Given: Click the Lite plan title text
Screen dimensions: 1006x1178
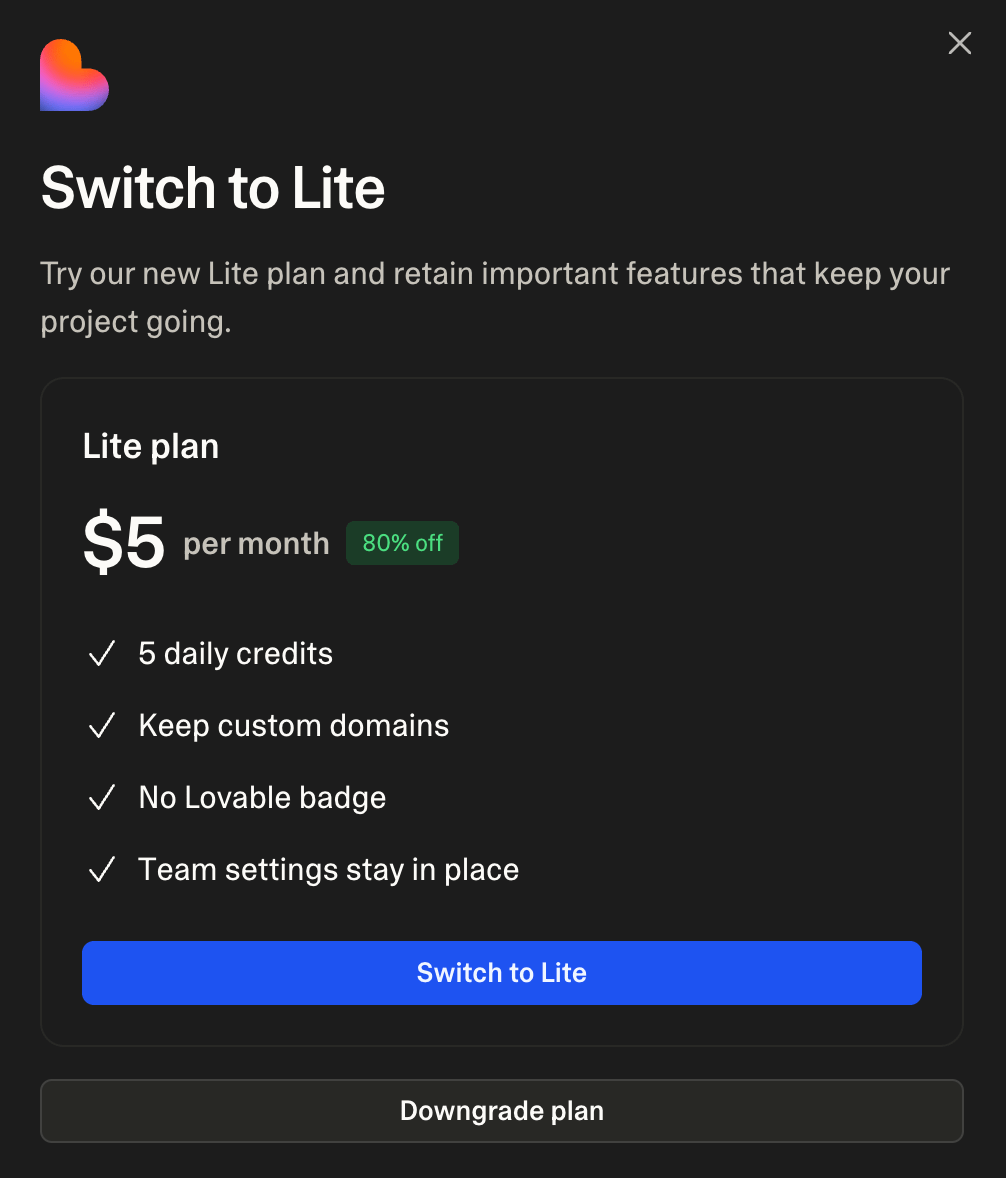Looking at the screenshot, I should pyautogui.click(x=150, y=446).
